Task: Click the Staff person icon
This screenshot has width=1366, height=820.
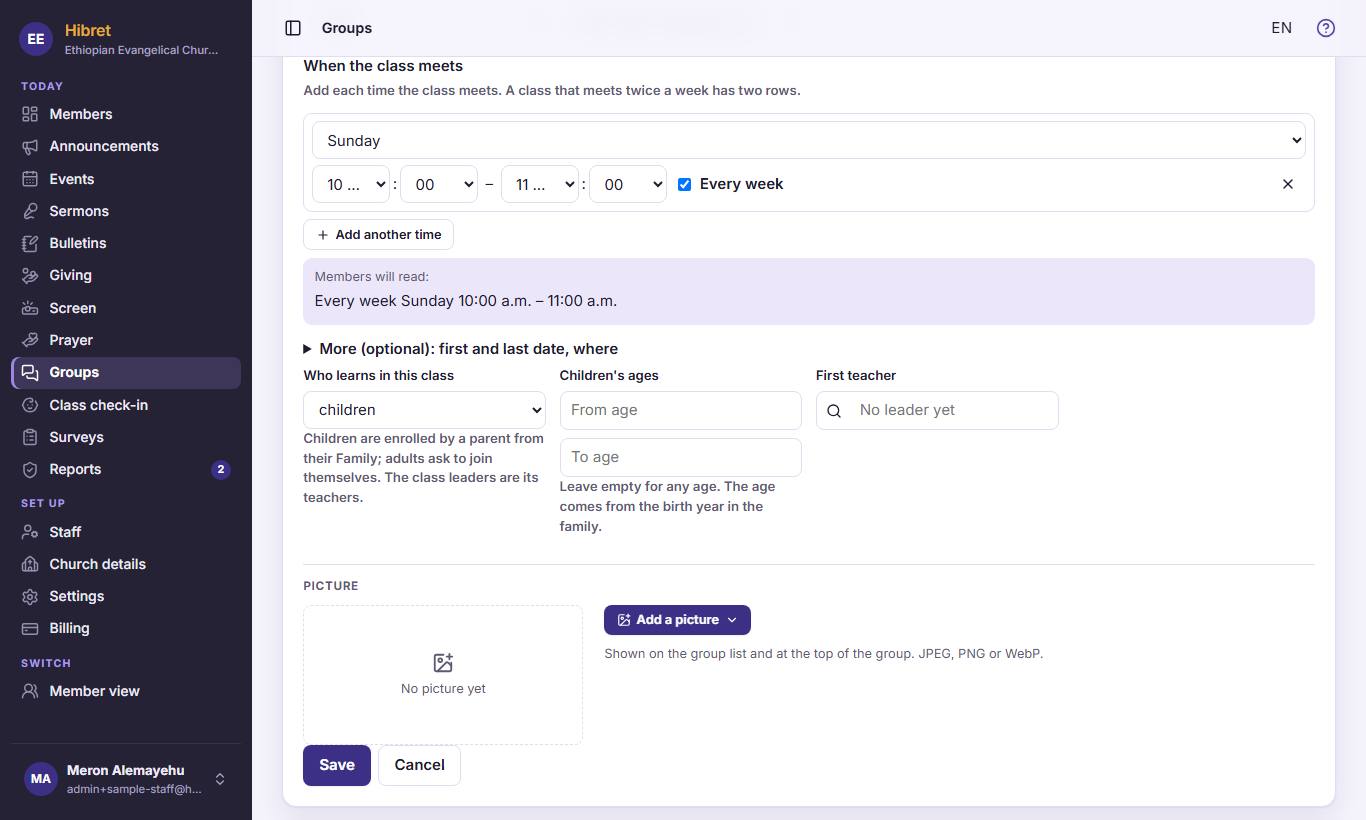Action: tap(30, 532)
